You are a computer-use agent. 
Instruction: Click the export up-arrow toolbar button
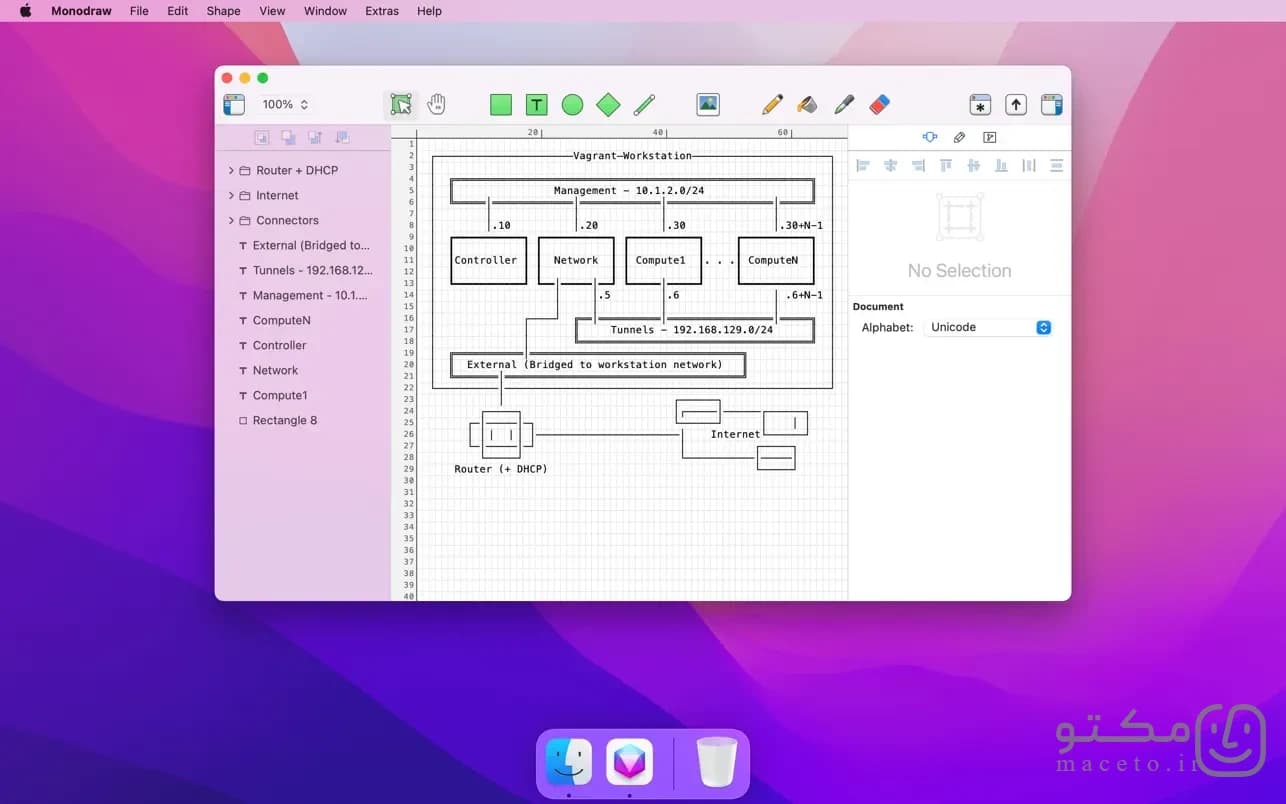coord(1016,104)
